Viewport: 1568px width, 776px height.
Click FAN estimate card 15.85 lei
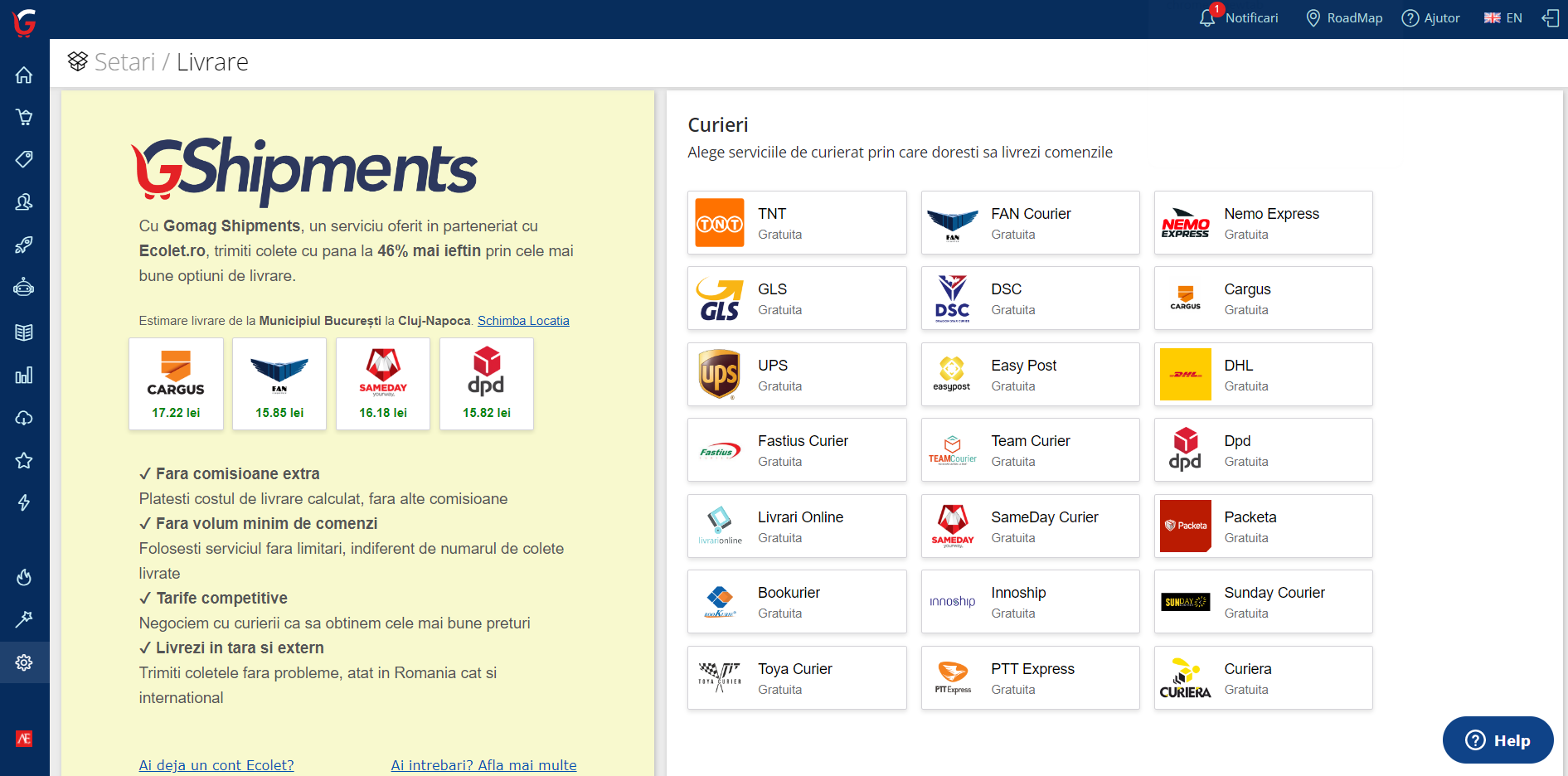point(279,384)
